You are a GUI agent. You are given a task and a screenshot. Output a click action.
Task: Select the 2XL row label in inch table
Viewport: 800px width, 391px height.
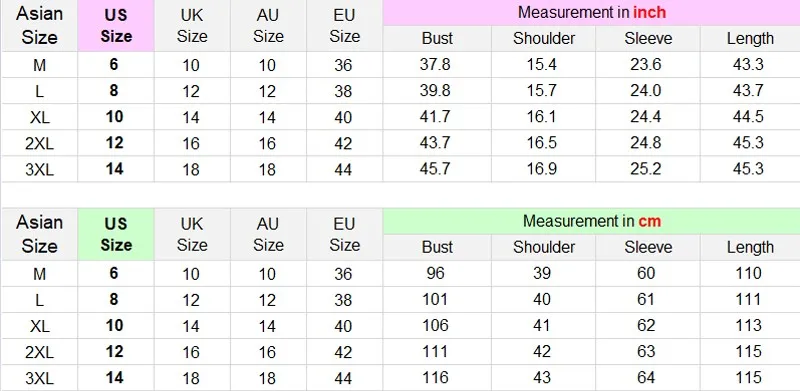click(39, 143)
